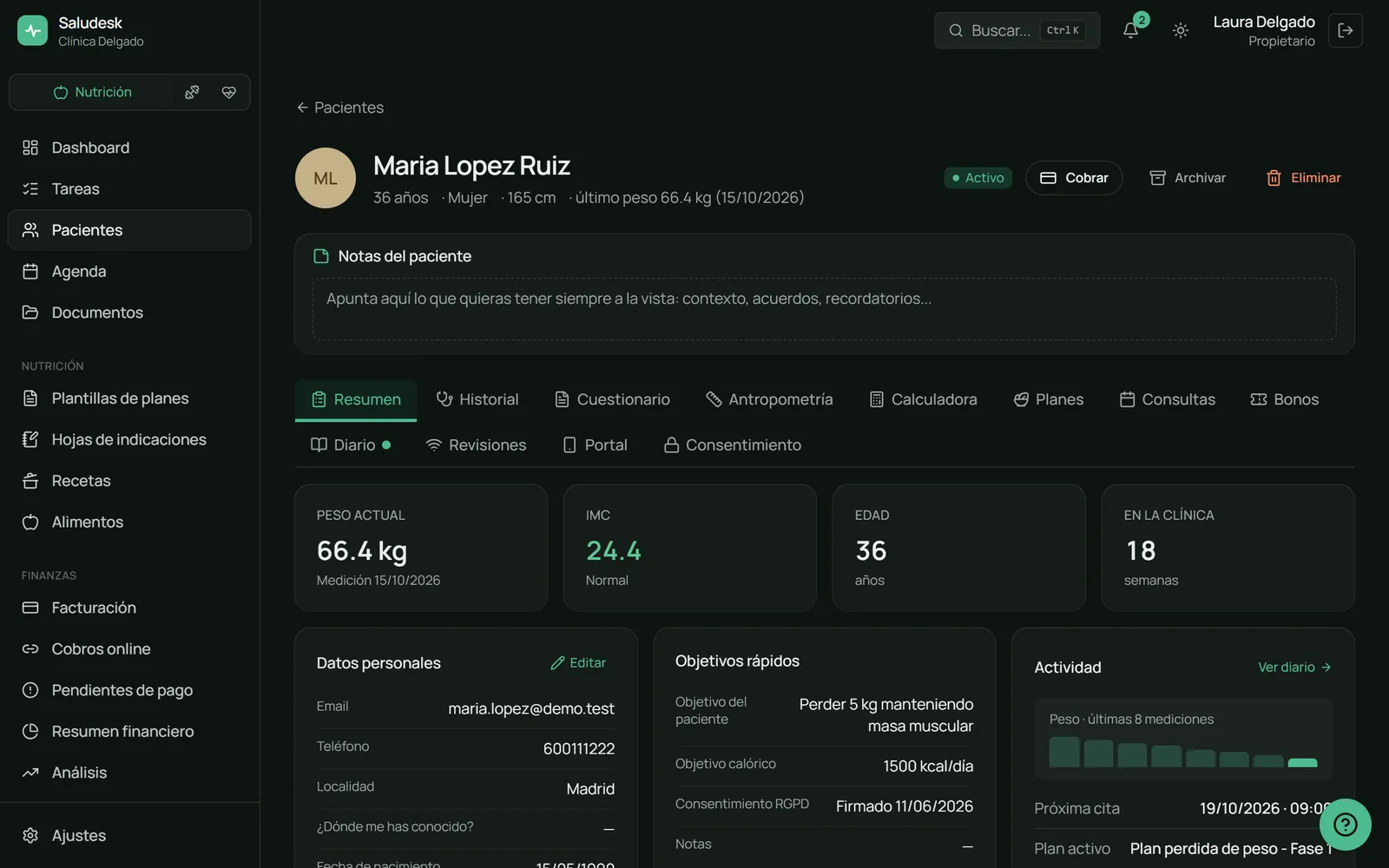
Task: Open the Planes tab
Action: (x=1048, y=399)
